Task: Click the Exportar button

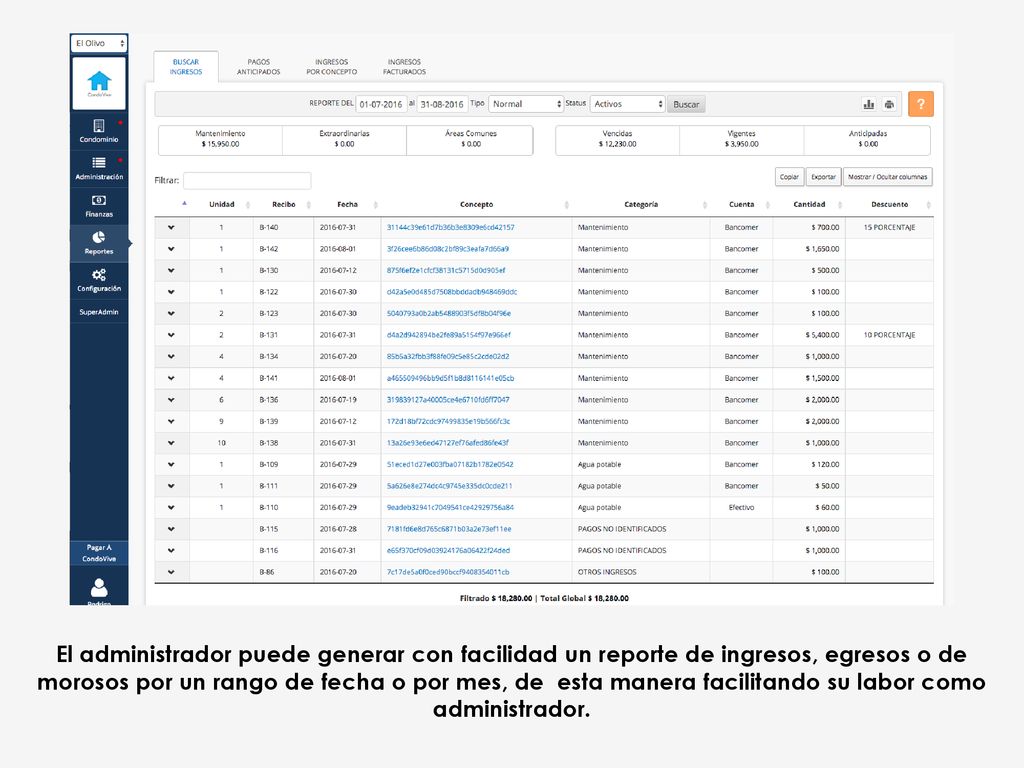Action: [823, 177]
